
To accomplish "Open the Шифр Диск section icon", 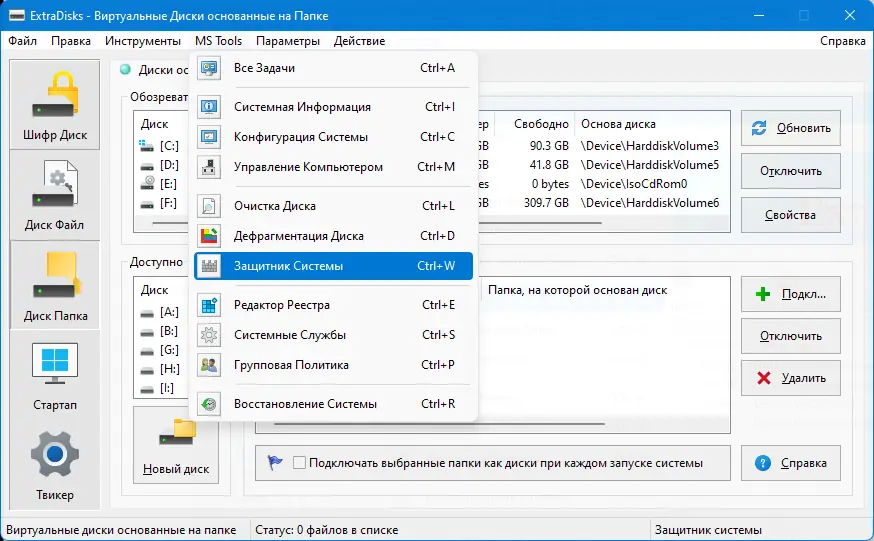I will [55, 95].
